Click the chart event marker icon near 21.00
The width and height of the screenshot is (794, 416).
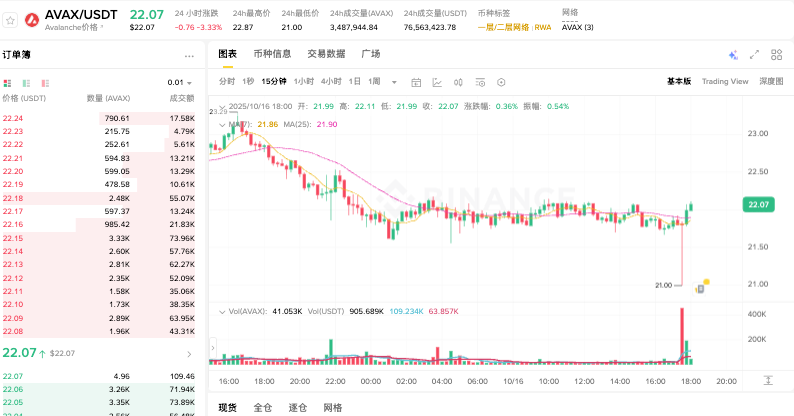(701, 287)
